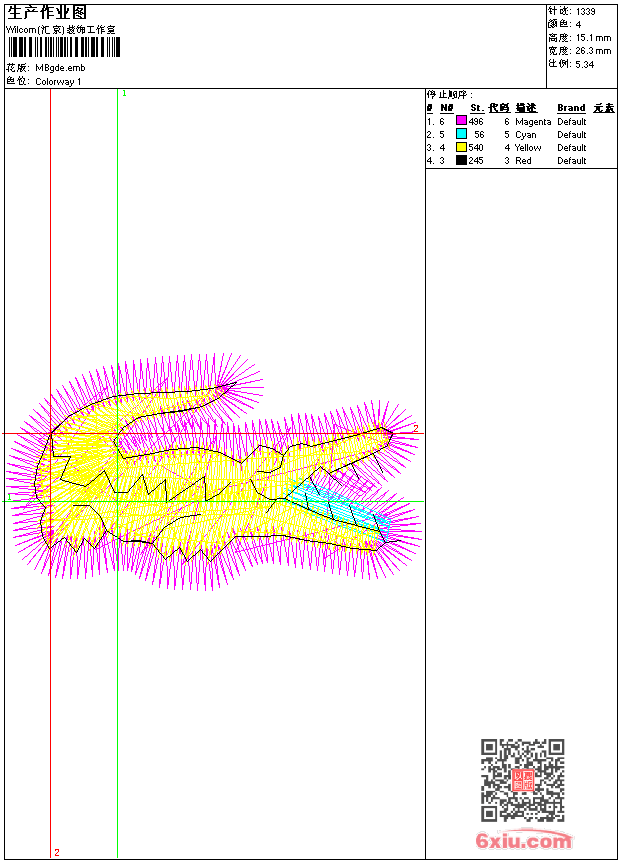Click Default brand in the Red row
This screenshot has height=860, width=620.
572,161
